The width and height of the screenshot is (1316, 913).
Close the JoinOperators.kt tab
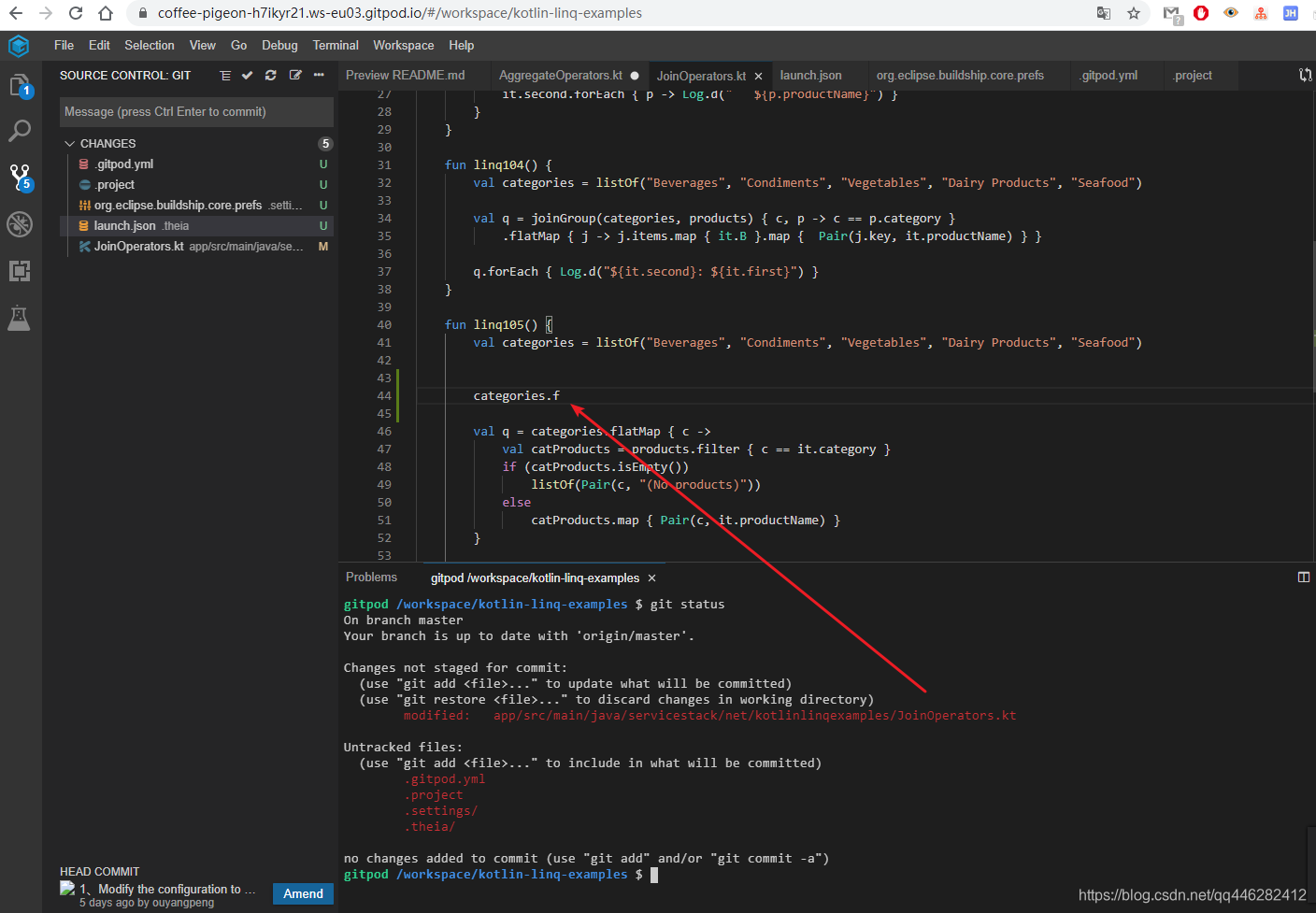click(x=758, y=77)
